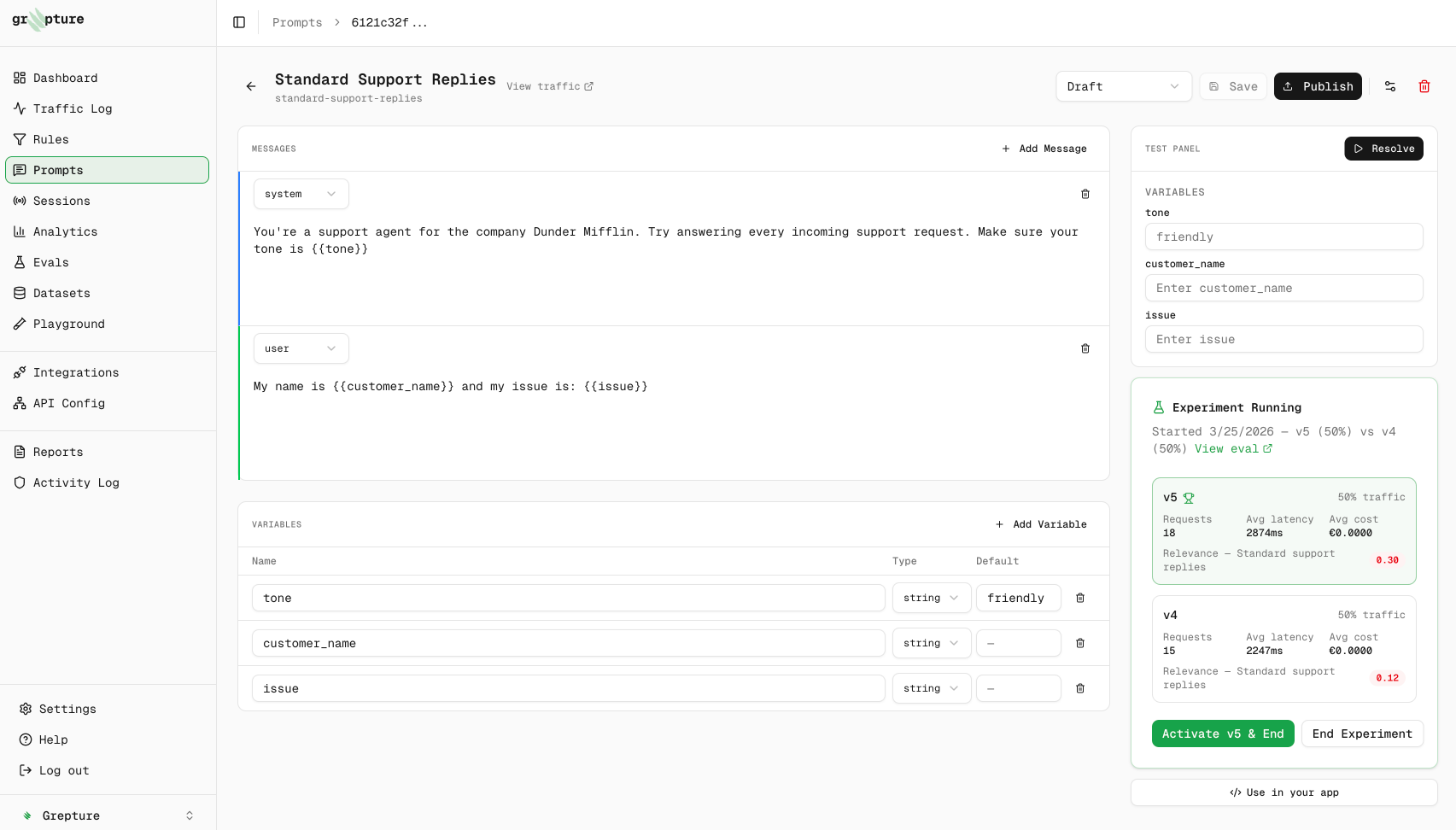Select the v4 experiment card
The height and width of the screenshot is (830, 1456).
(x=1284, y=649)
